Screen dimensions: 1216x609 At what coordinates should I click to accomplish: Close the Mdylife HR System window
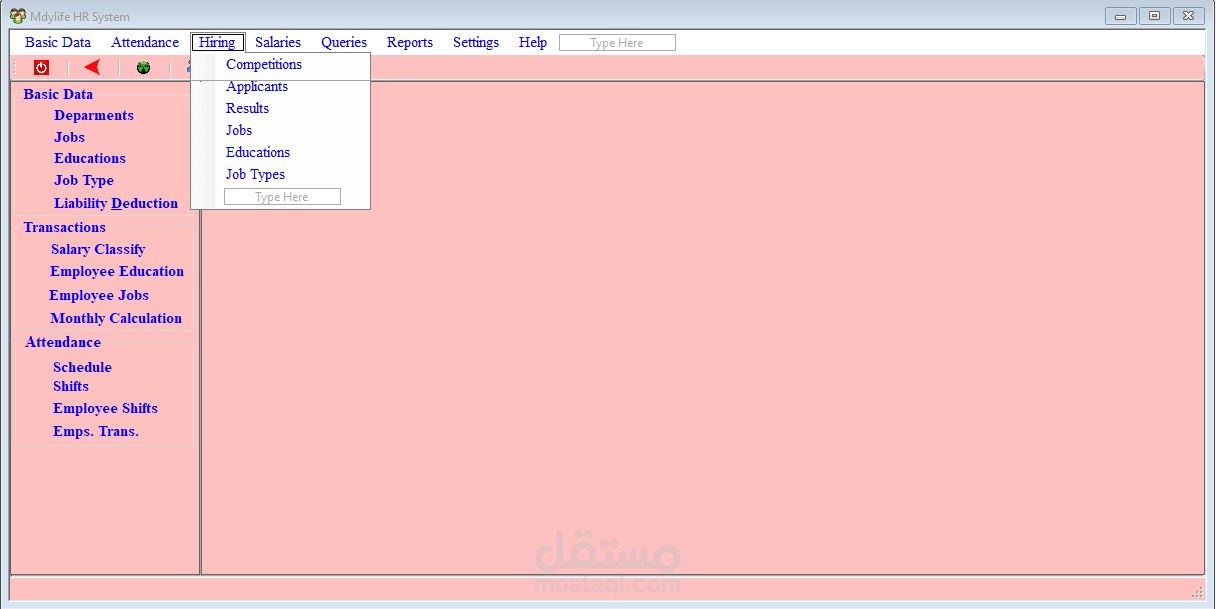click(1188, 16)
